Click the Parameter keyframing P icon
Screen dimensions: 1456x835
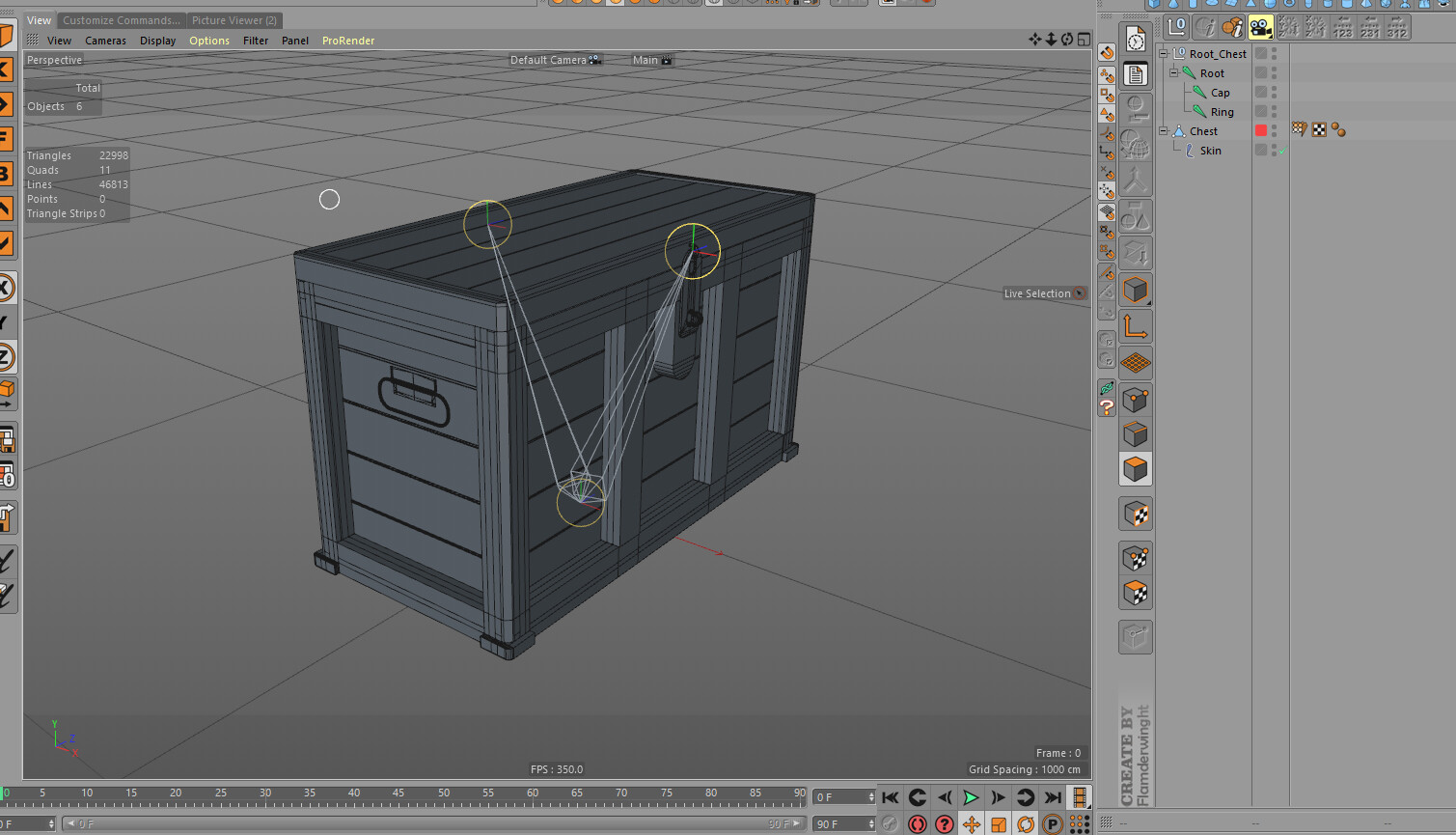[x=1051, y=824]
